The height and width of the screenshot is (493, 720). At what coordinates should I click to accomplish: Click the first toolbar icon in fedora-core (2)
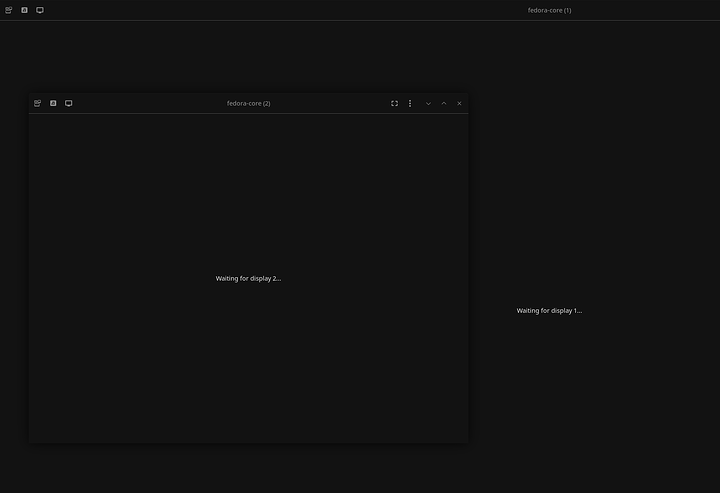(x=37, y=103)
